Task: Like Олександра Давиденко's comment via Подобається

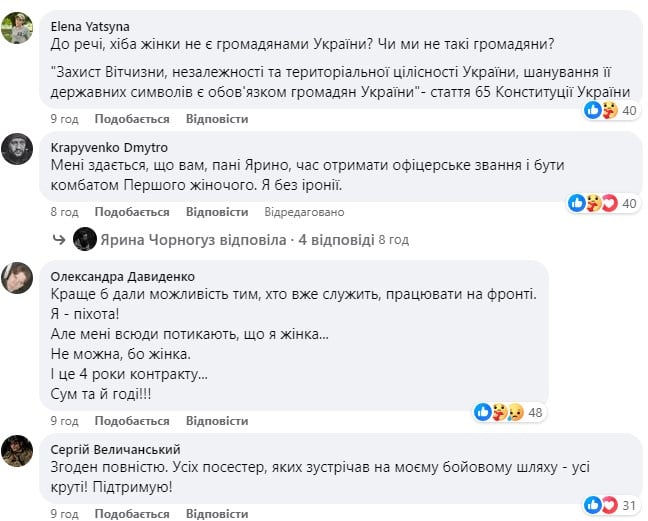Action: (132, 421)
